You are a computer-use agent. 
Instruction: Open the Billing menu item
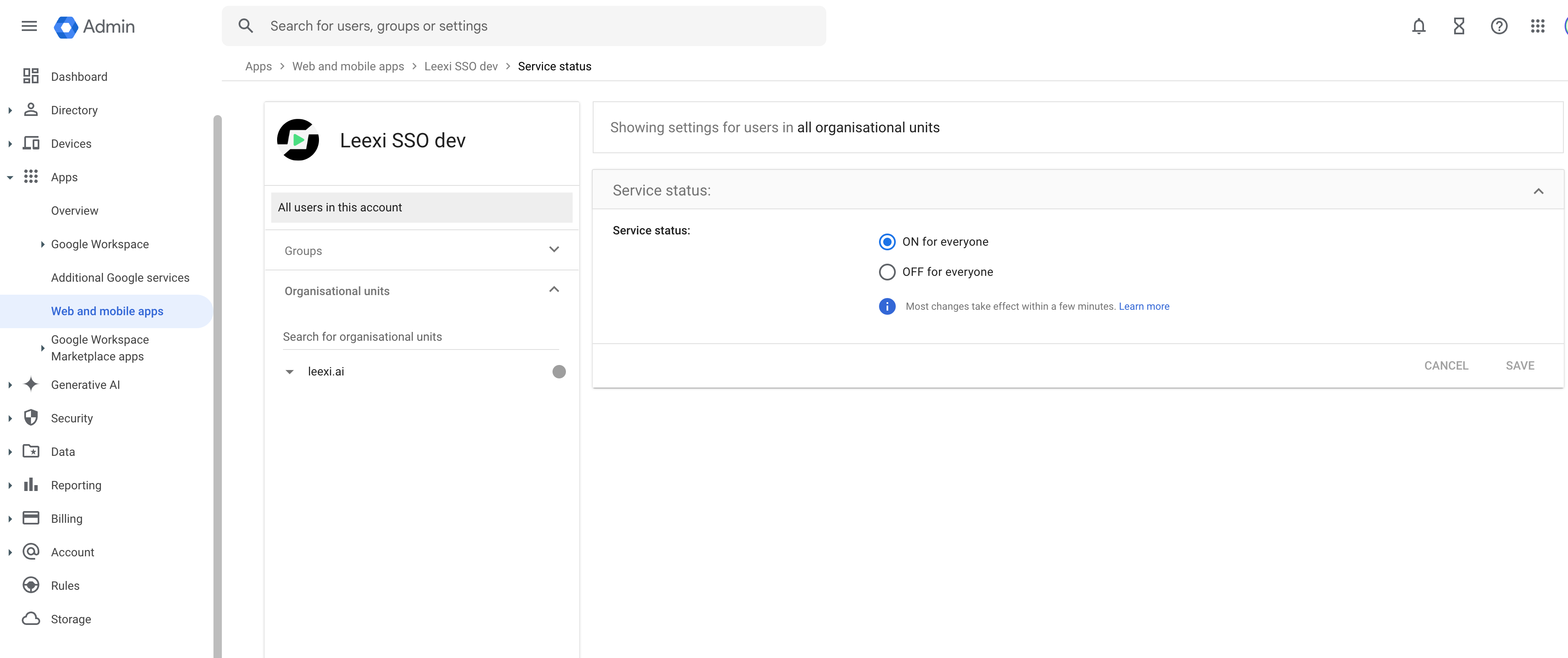pos(67,519)
